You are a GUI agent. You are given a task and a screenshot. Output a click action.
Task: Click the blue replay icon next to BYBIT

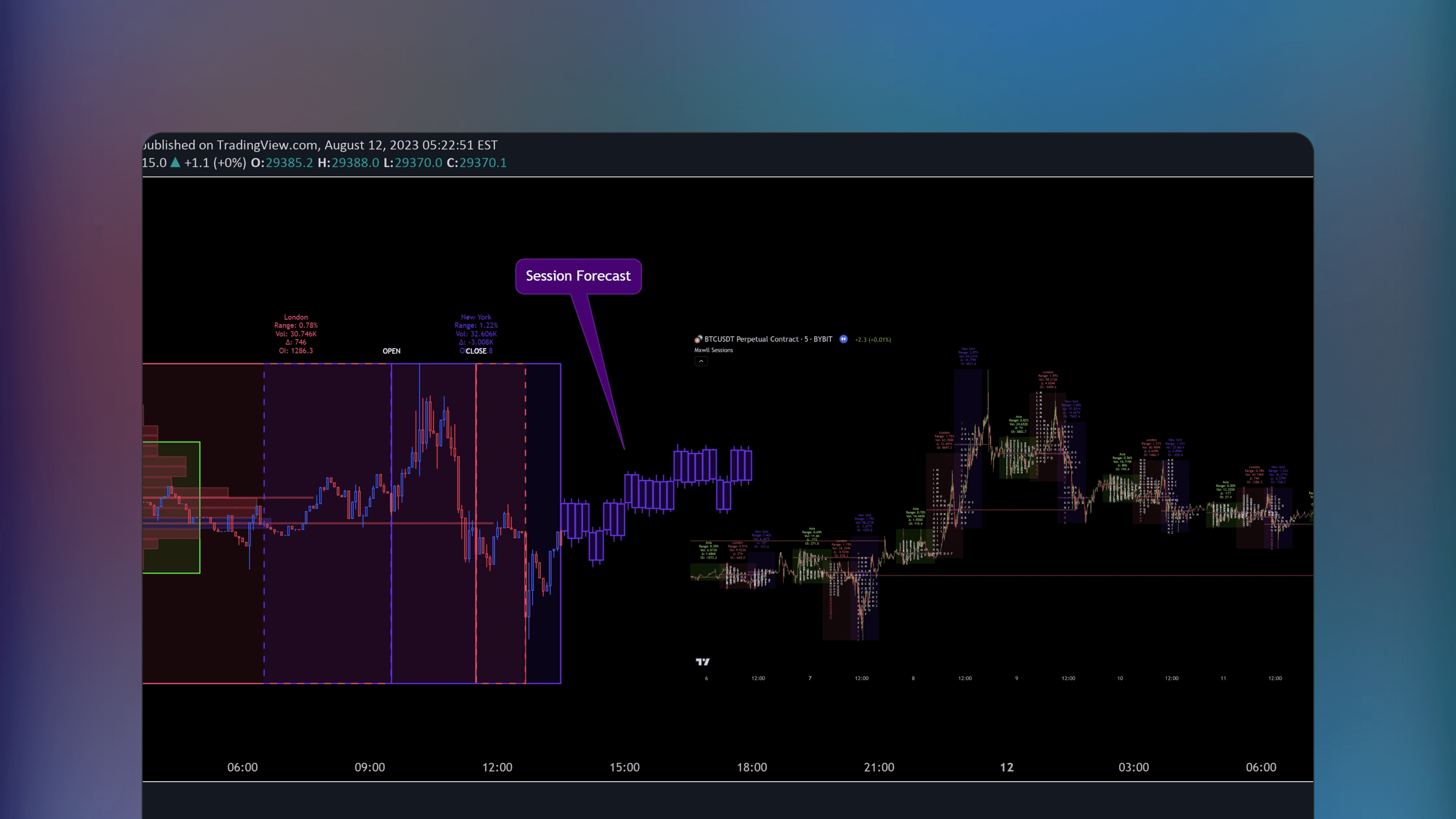(843, 339)
